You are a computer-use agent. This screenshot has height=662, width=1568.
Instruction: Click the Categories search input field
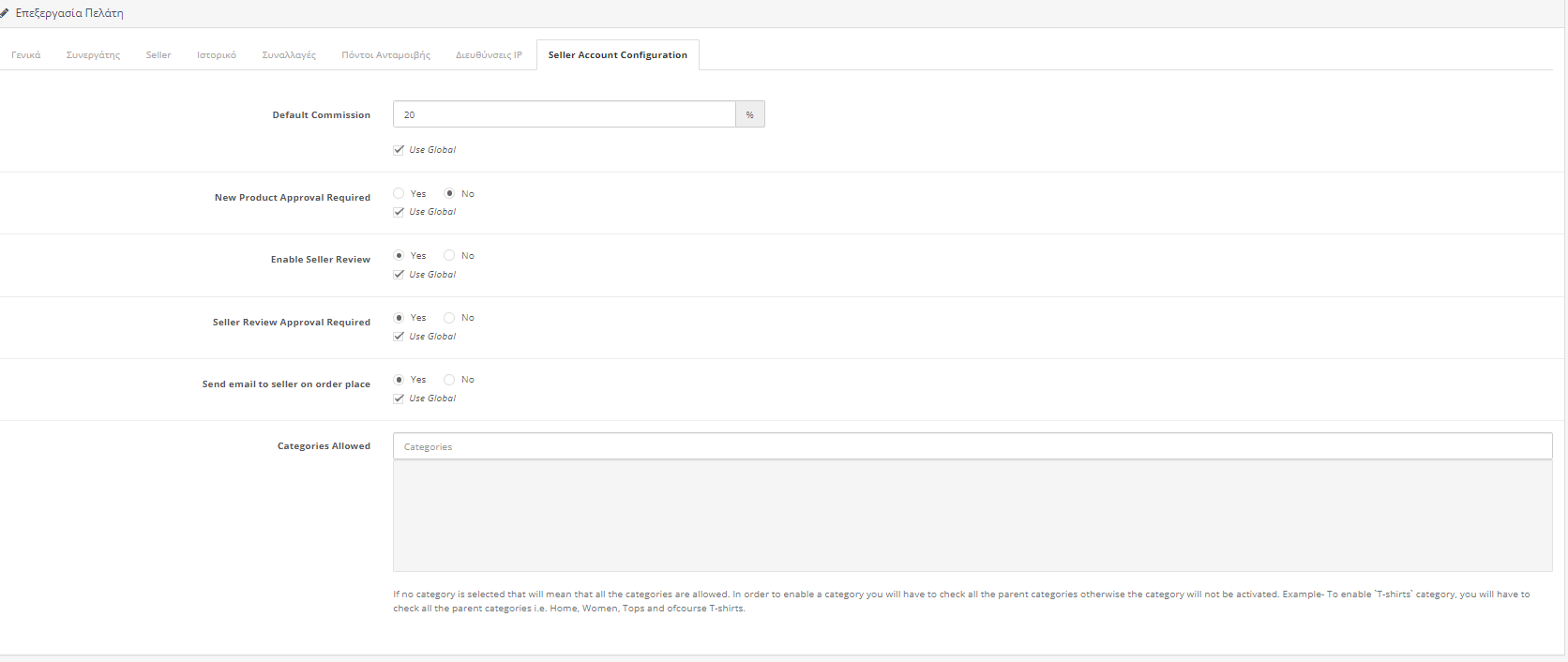click(972, 446)
